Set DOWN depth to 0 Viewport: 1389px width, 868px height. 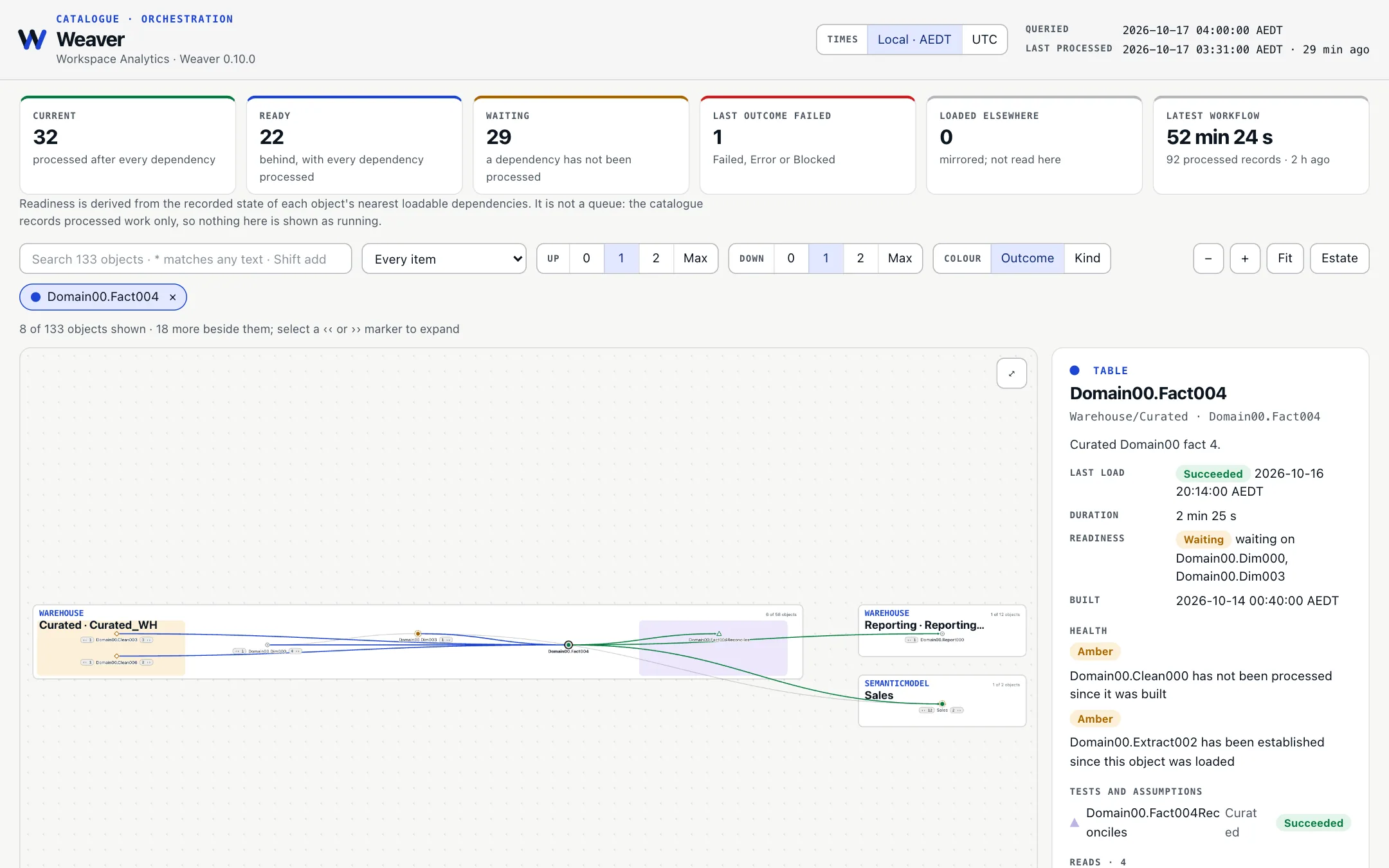pyautogui.click(x=791, y=258)
